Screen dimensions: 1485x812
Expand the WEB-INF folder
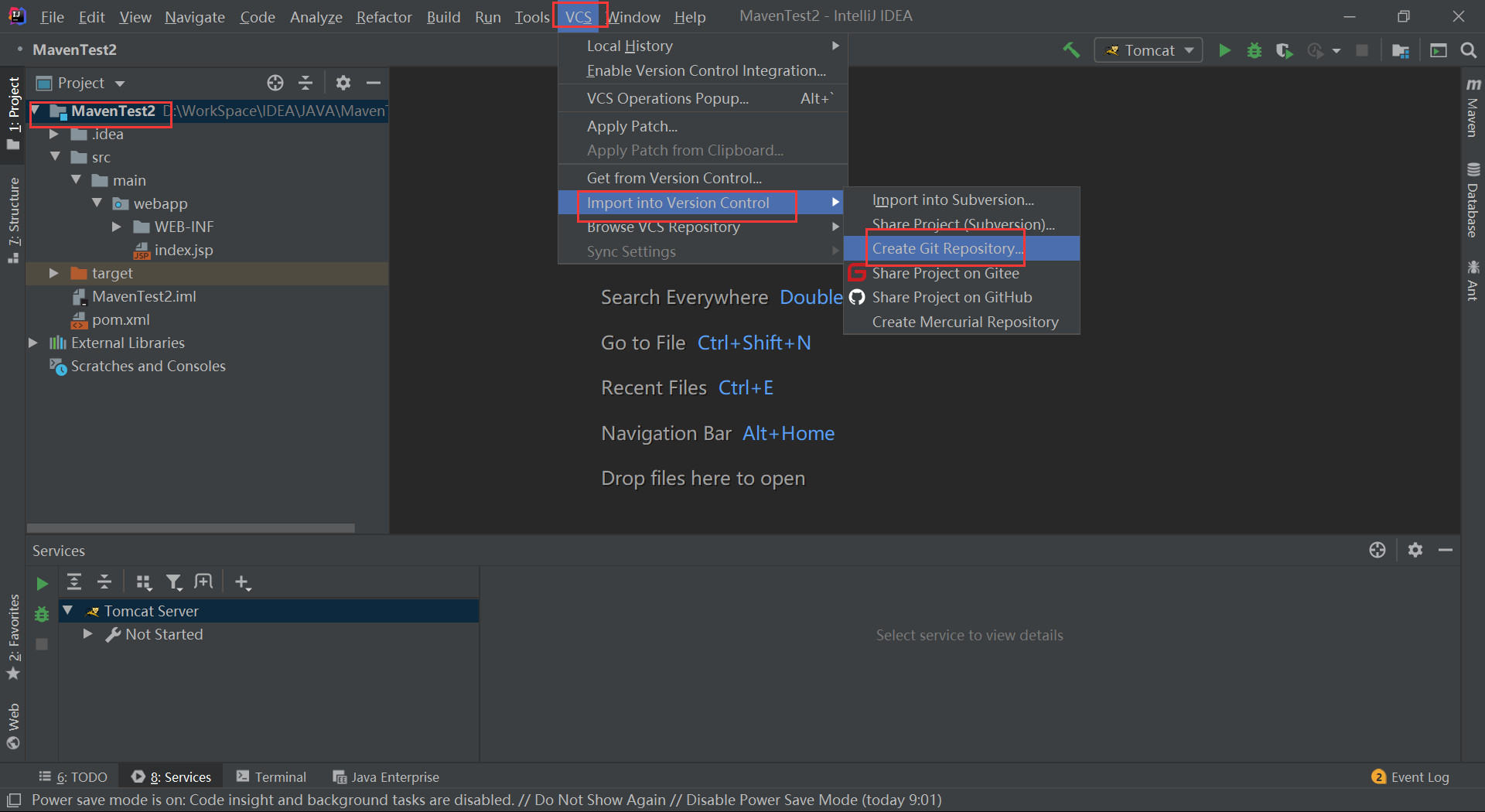coord(117,227)
